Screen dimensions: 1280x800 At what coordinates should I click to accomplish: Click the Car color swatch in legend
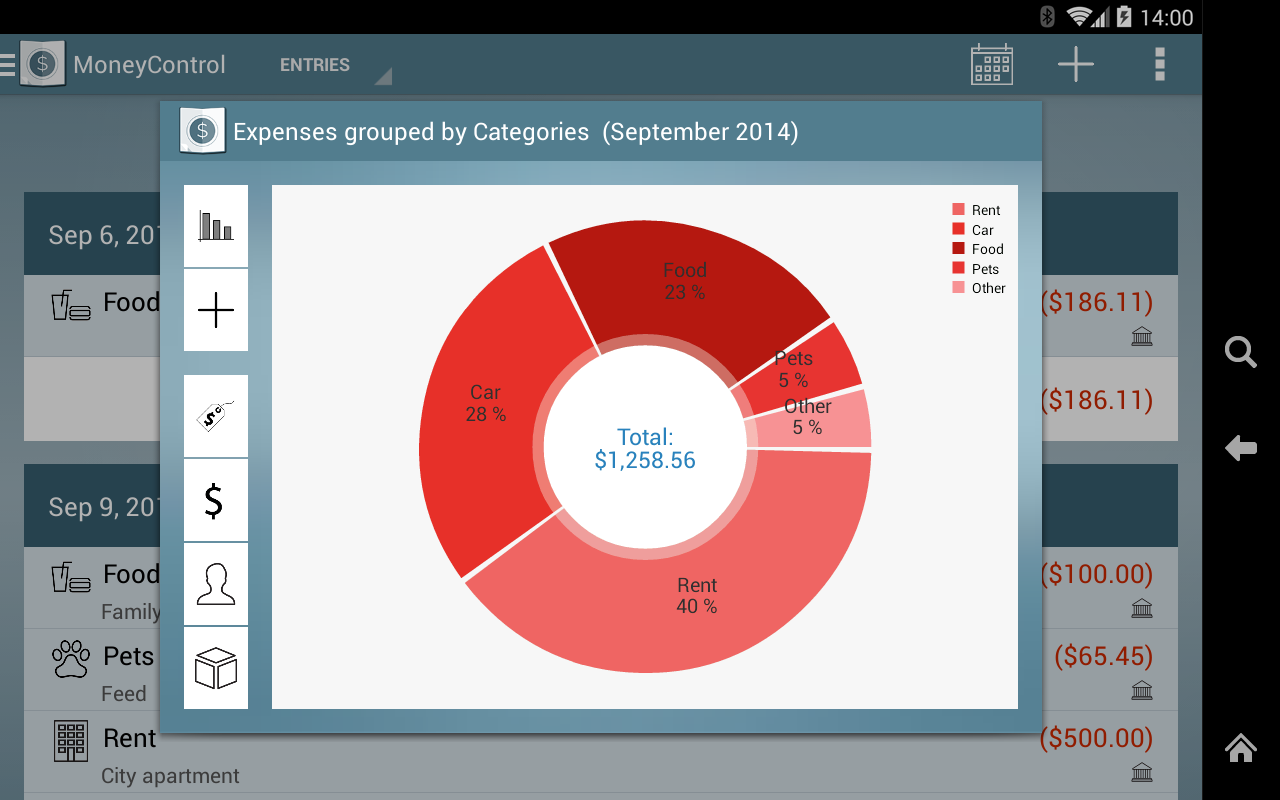click(958, 229)
